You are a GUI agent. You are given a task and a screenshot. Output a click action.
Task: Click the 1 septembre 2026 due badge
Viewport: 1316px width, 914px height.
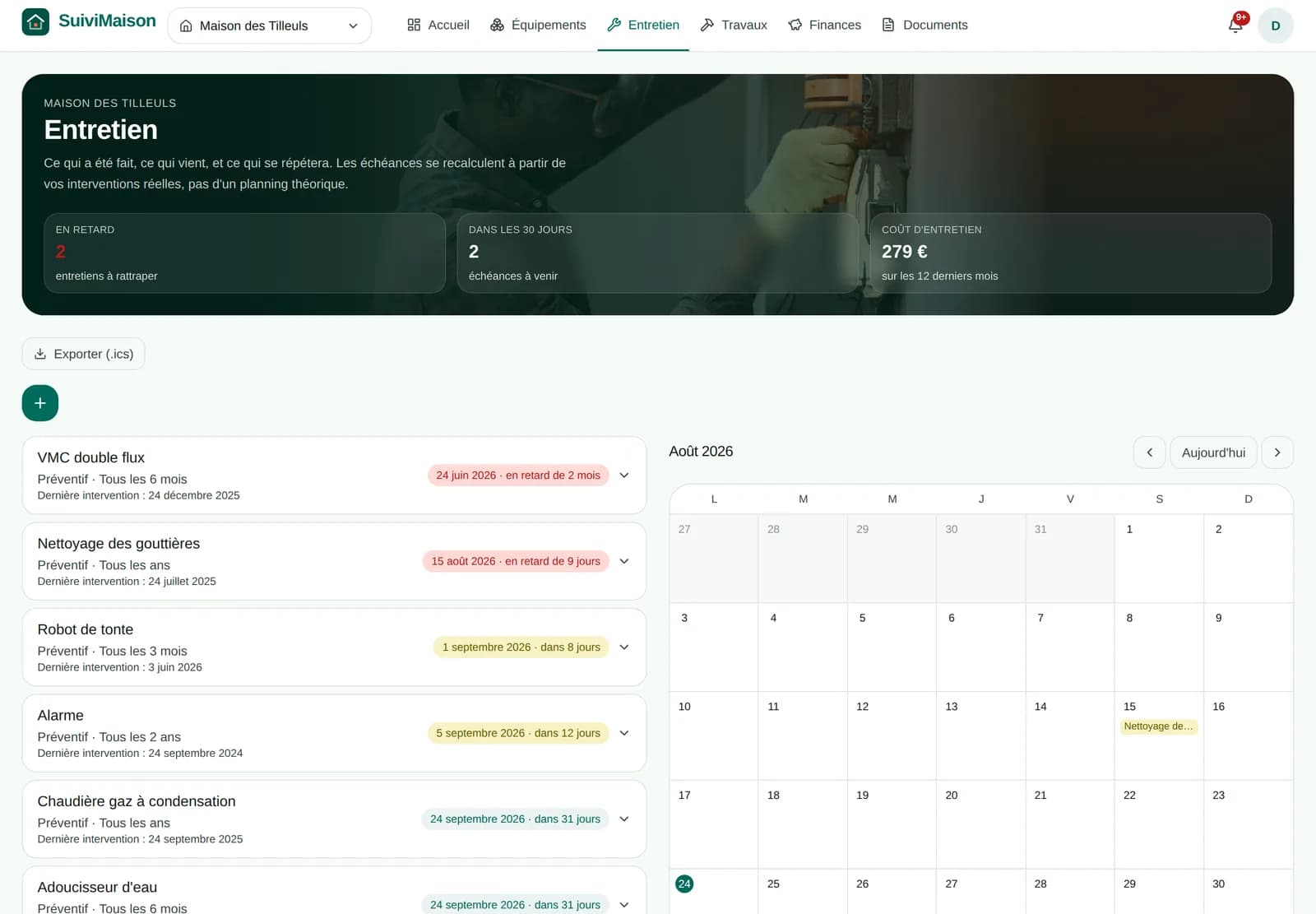(521, 647)
